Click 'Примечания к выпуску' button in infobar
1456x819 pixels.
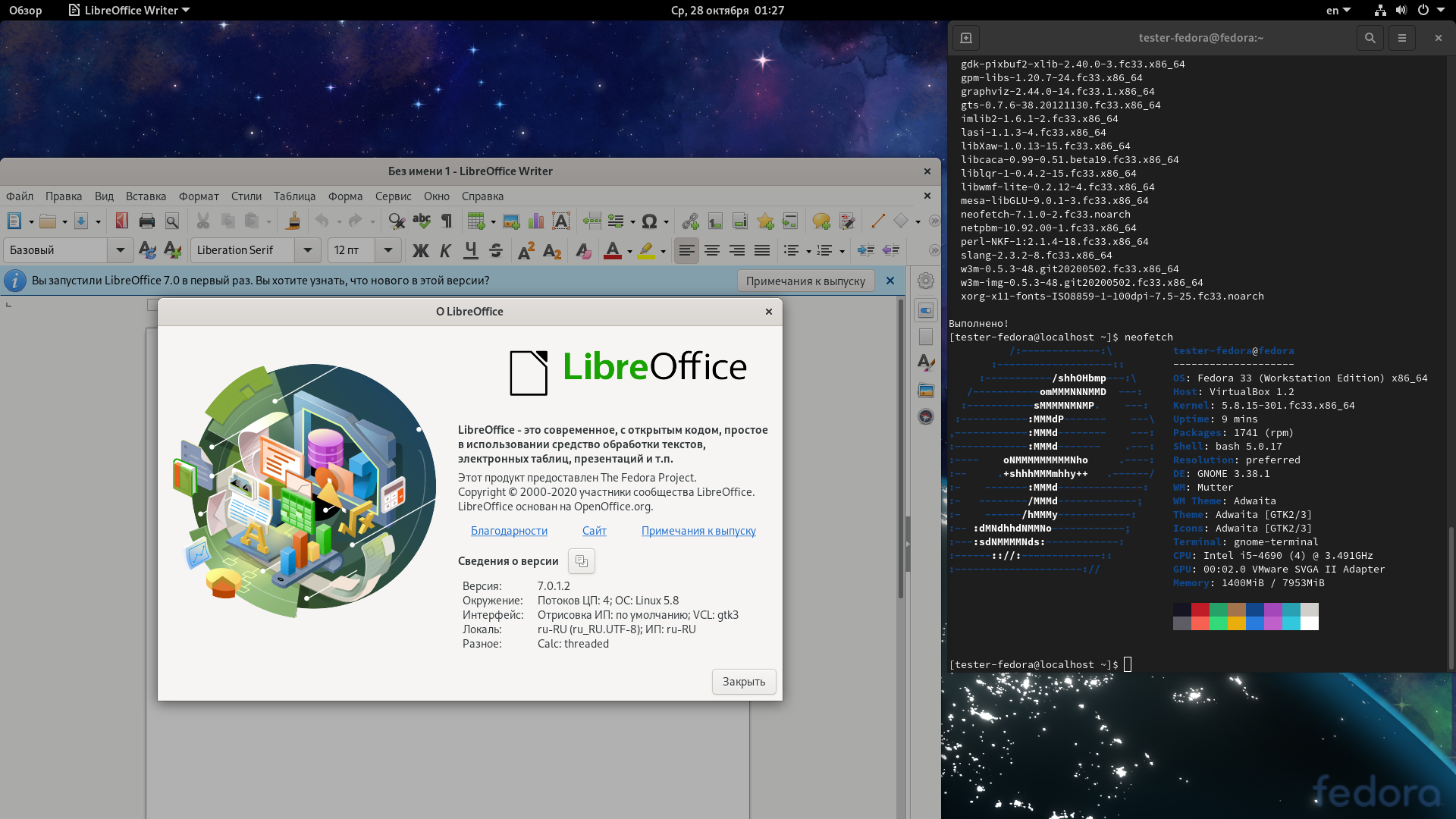805,281
